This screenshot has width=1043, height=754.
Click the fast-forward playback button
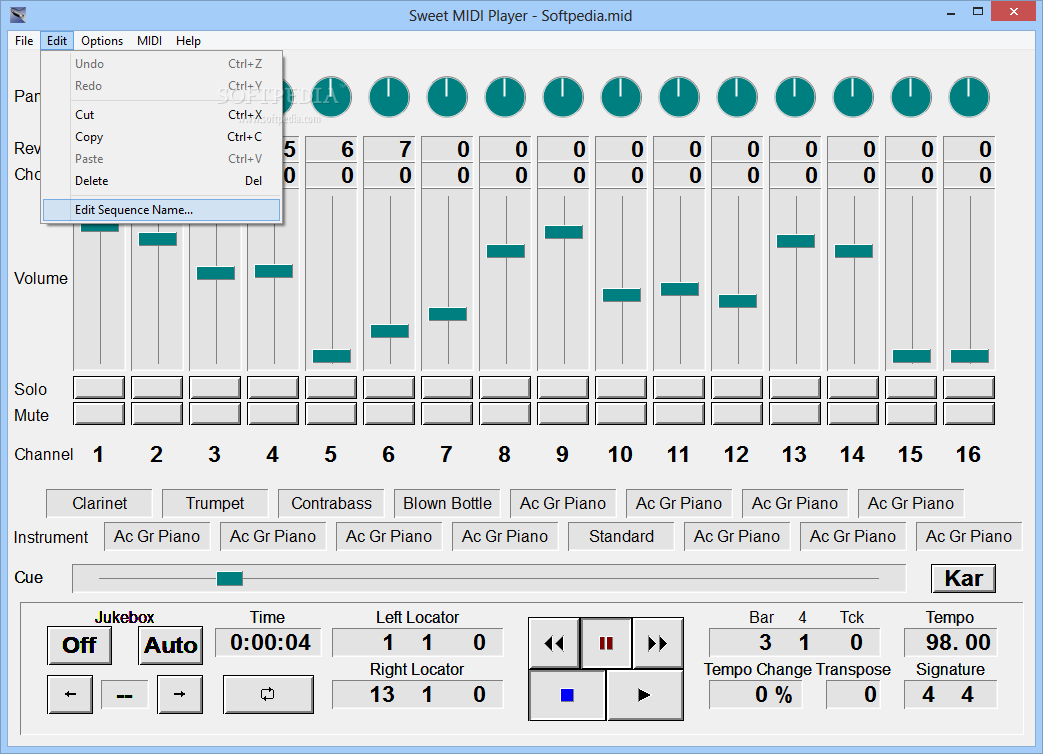[x=657, y=643]
